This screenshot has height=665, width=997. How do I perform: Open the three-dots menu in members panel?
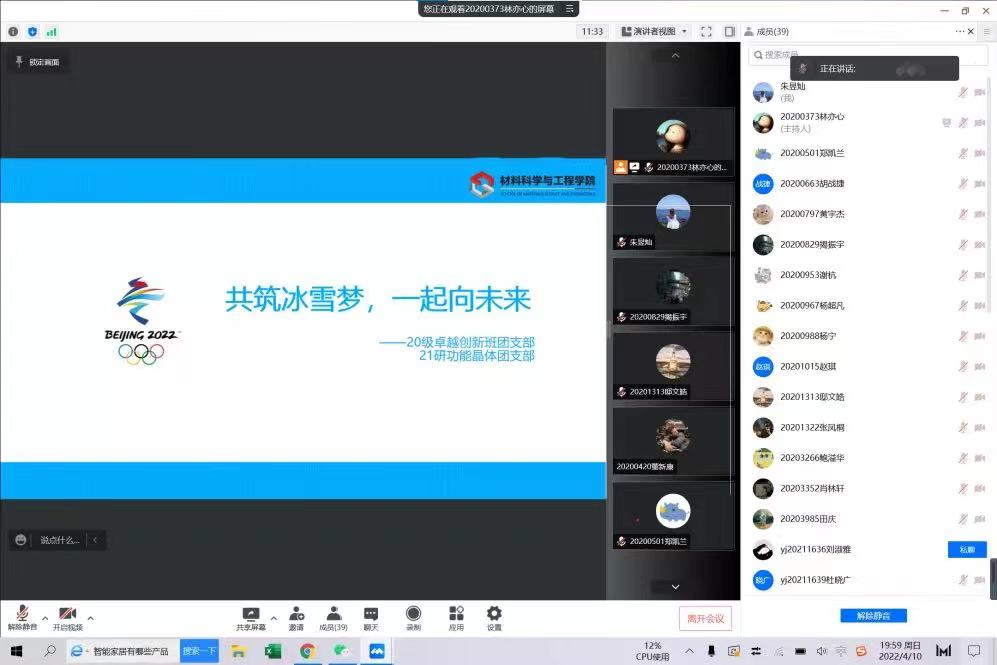click(957, 31)
